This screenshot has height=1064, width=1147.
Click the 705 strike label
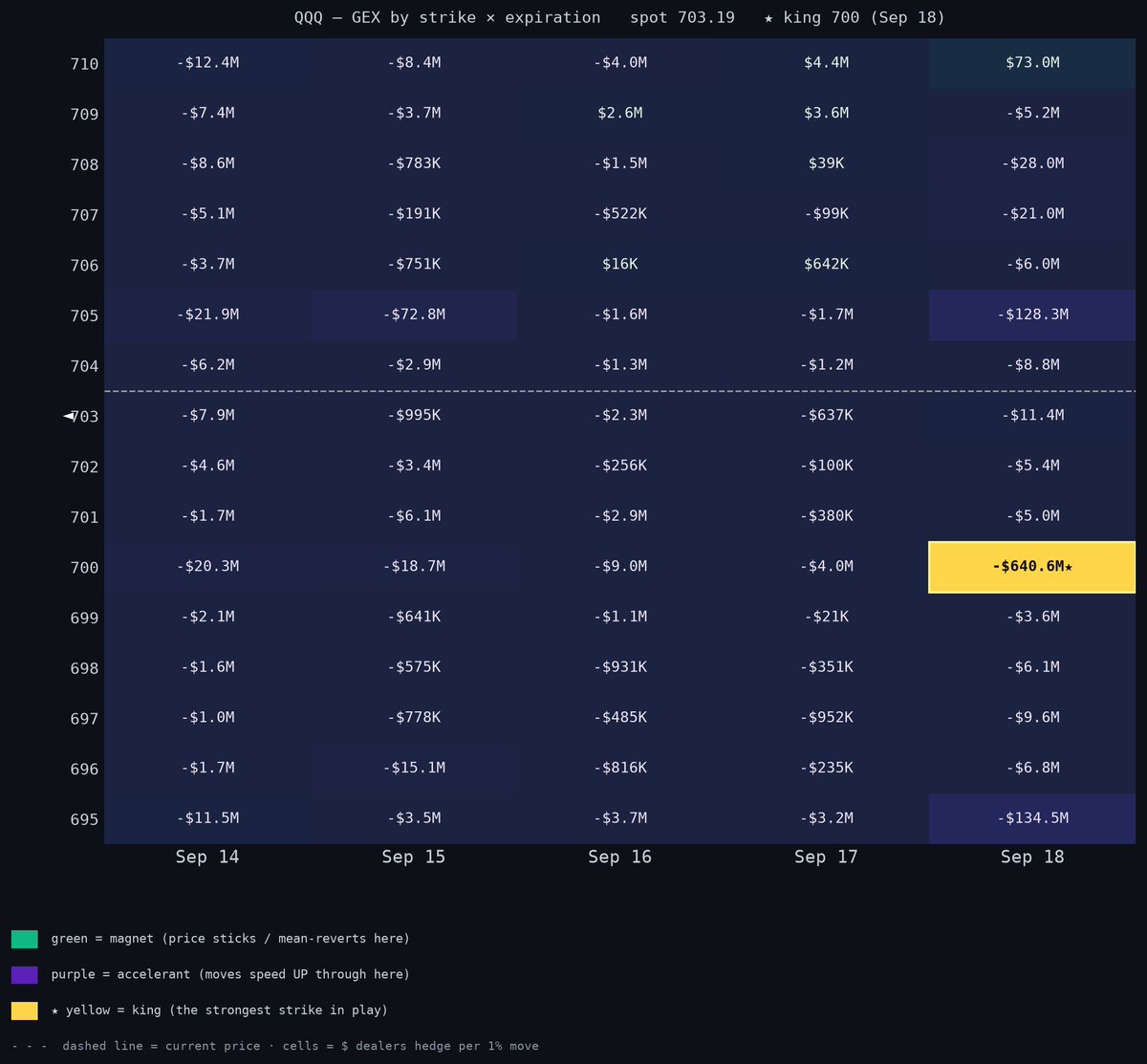pos(84,315)
